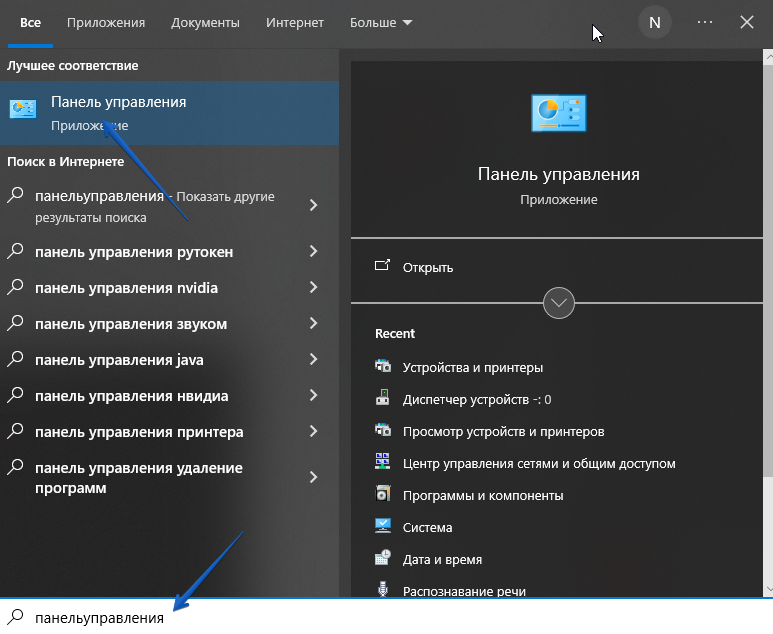Expand arrow for панель управления рутокен

click(313, 252)
